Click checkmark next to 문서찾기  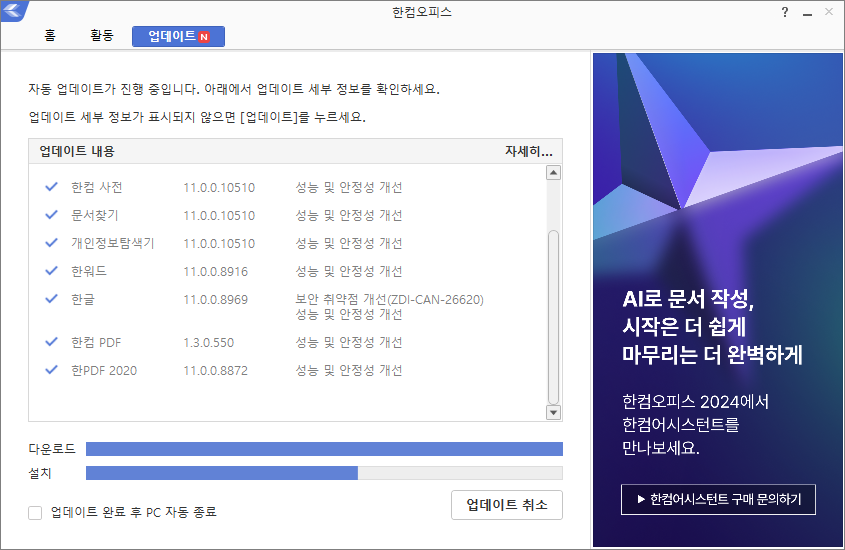click(x=51, y=215)
